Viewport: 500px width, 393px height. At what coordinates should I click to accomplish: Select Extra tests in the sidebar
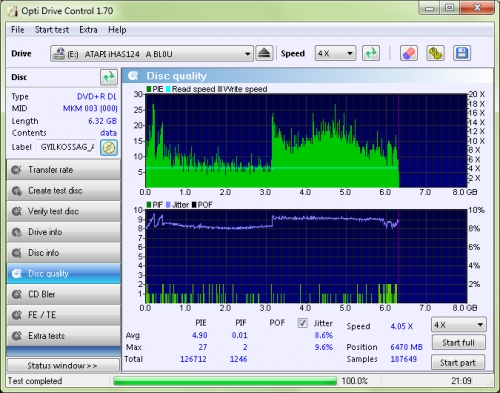(64, 336)
